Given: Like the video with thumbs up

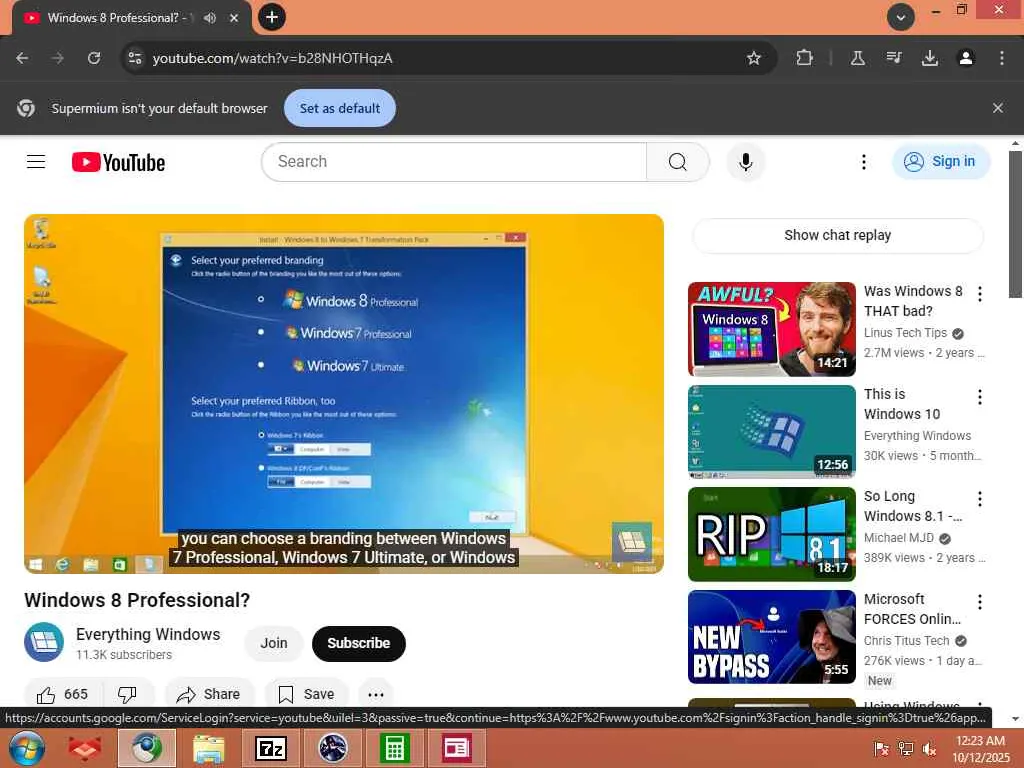Looking at the screenshot, I should 63,694.
